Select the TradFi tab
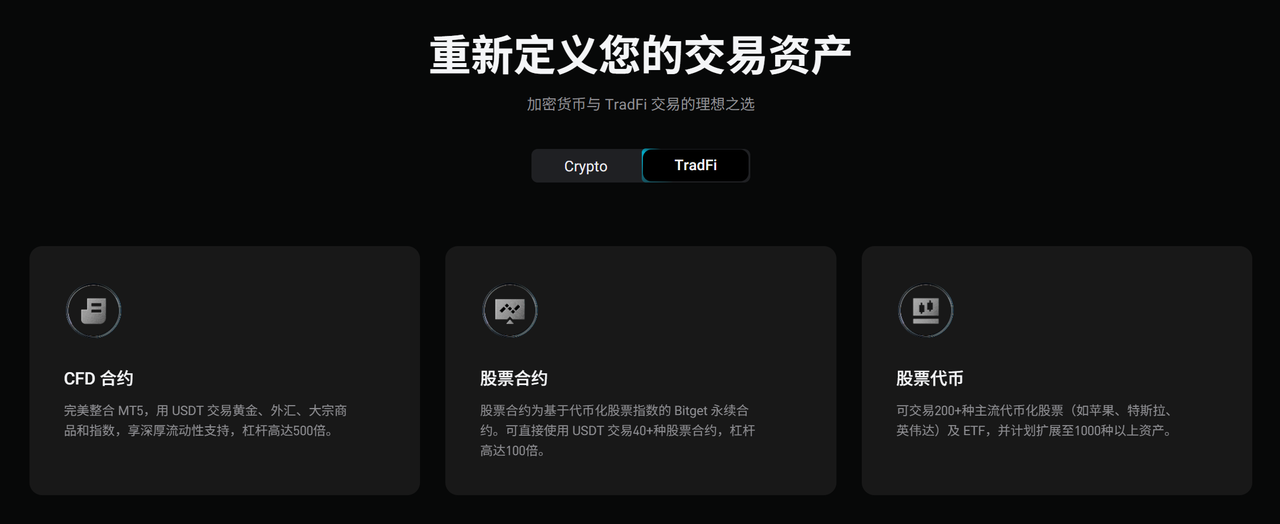Screen dimensions: 1280x524 click(695, 165)
